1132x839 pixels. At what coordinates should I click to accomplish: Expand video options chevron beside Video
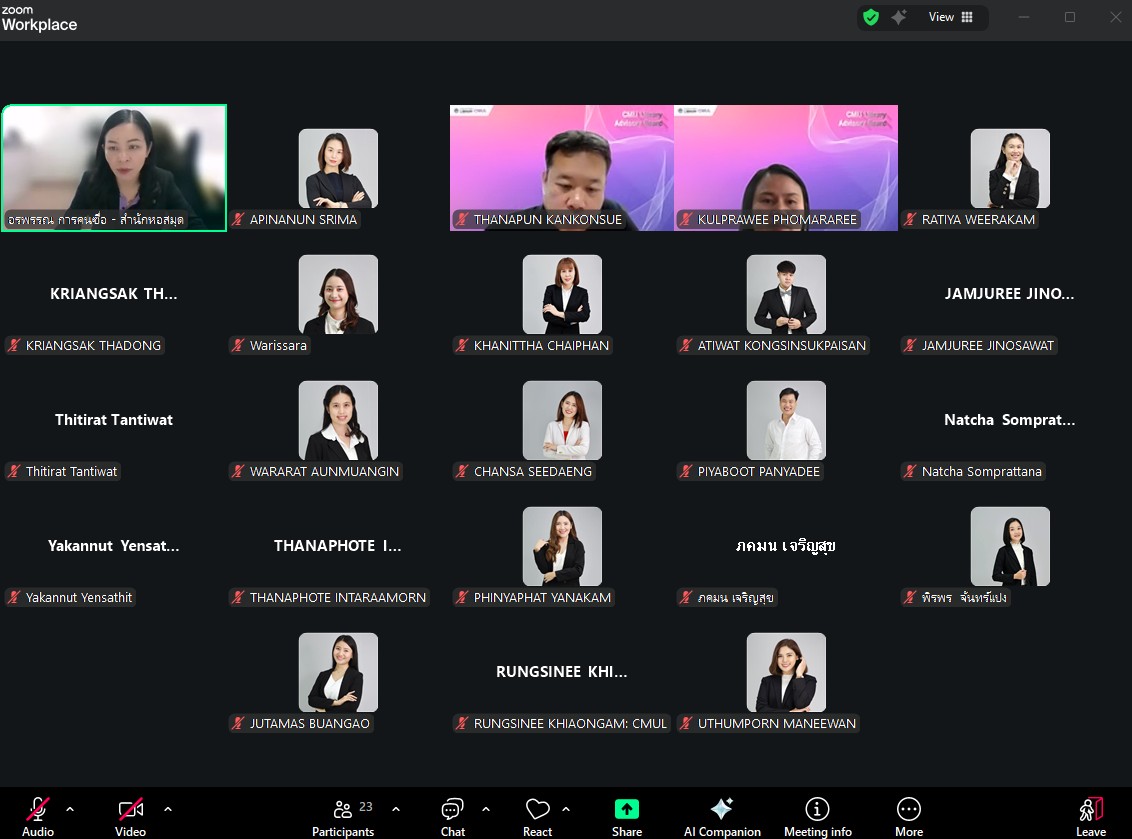point(168,808)
